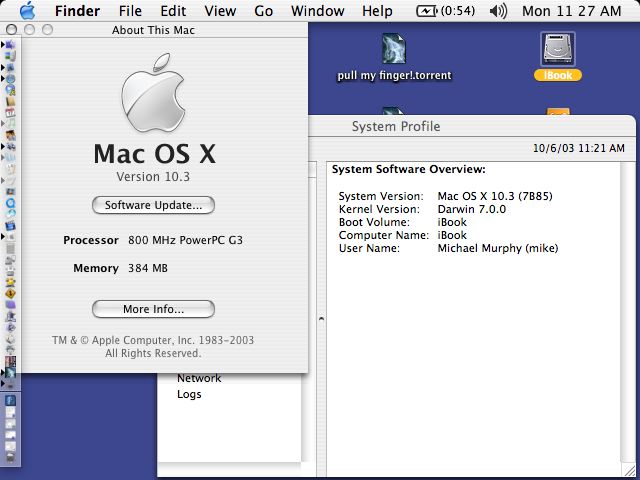Select the iBook hard disk desktop icon
640x480 pixels.
558,49
